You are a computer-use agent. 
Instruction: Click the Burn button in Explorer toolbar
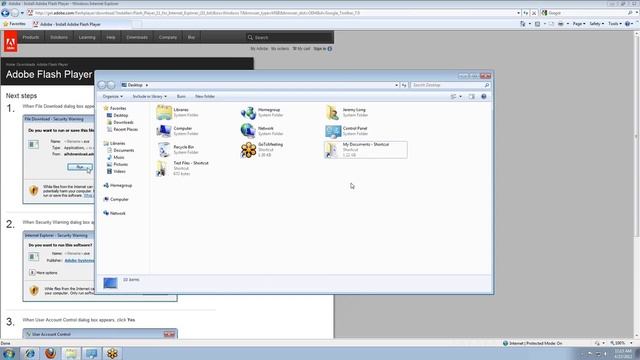[x=181, y=96]
